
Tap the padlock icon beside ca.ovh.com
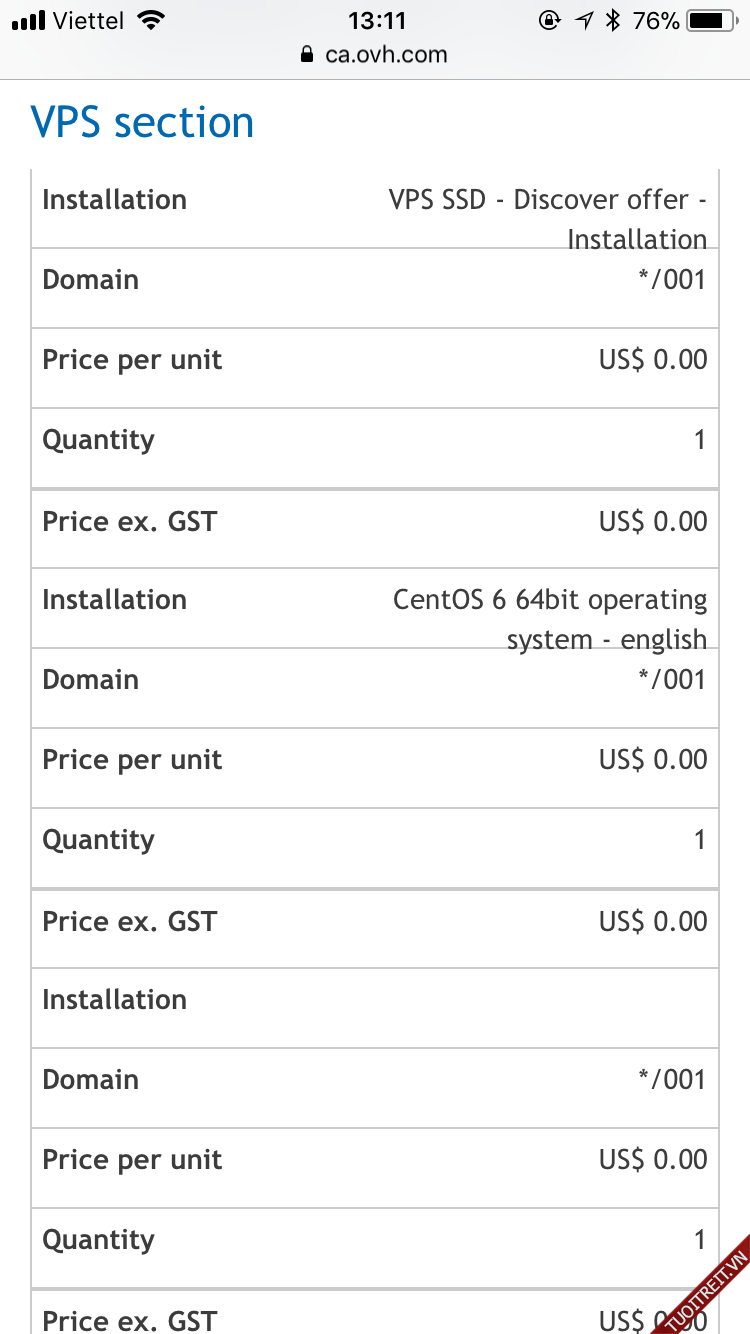pyautogui.click(x=308, y=55)
